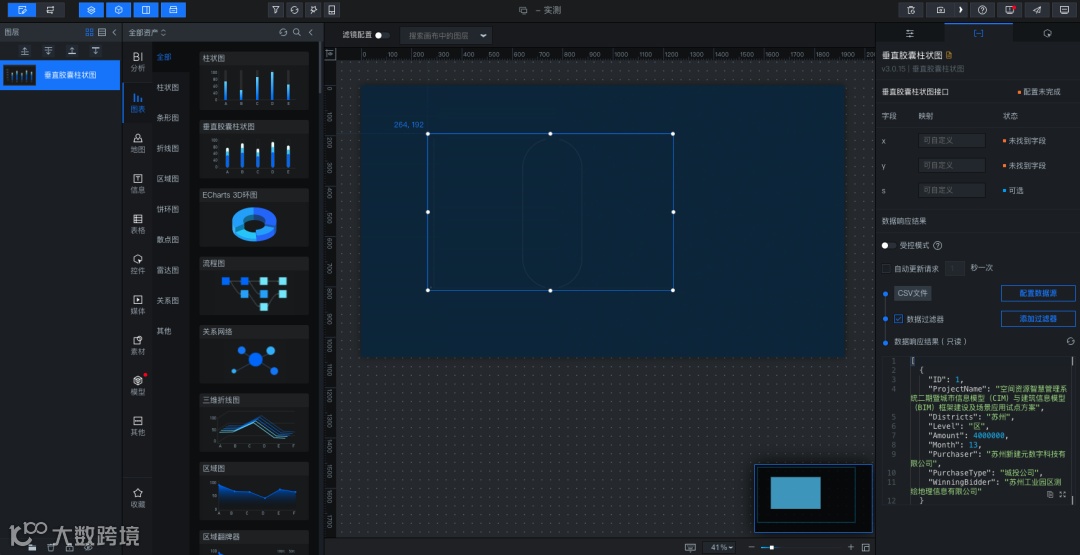The image size is (1080, 555).
Task: Select 图表 chart category in sidebar
Action: (138, 103)
